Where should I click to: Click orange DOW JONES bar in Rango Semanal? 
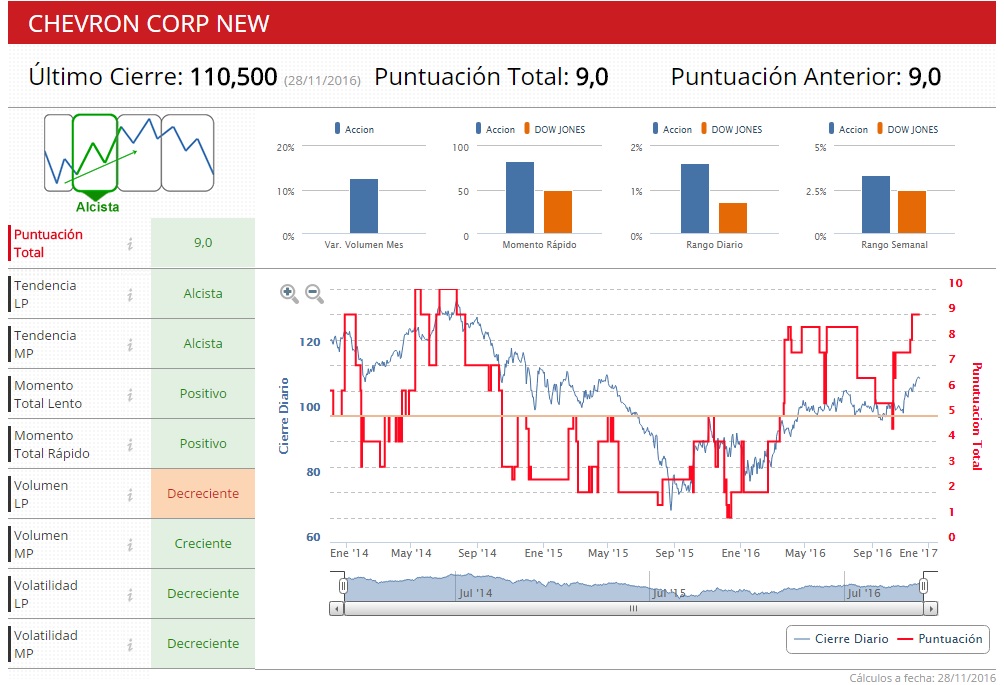[912, 212]
